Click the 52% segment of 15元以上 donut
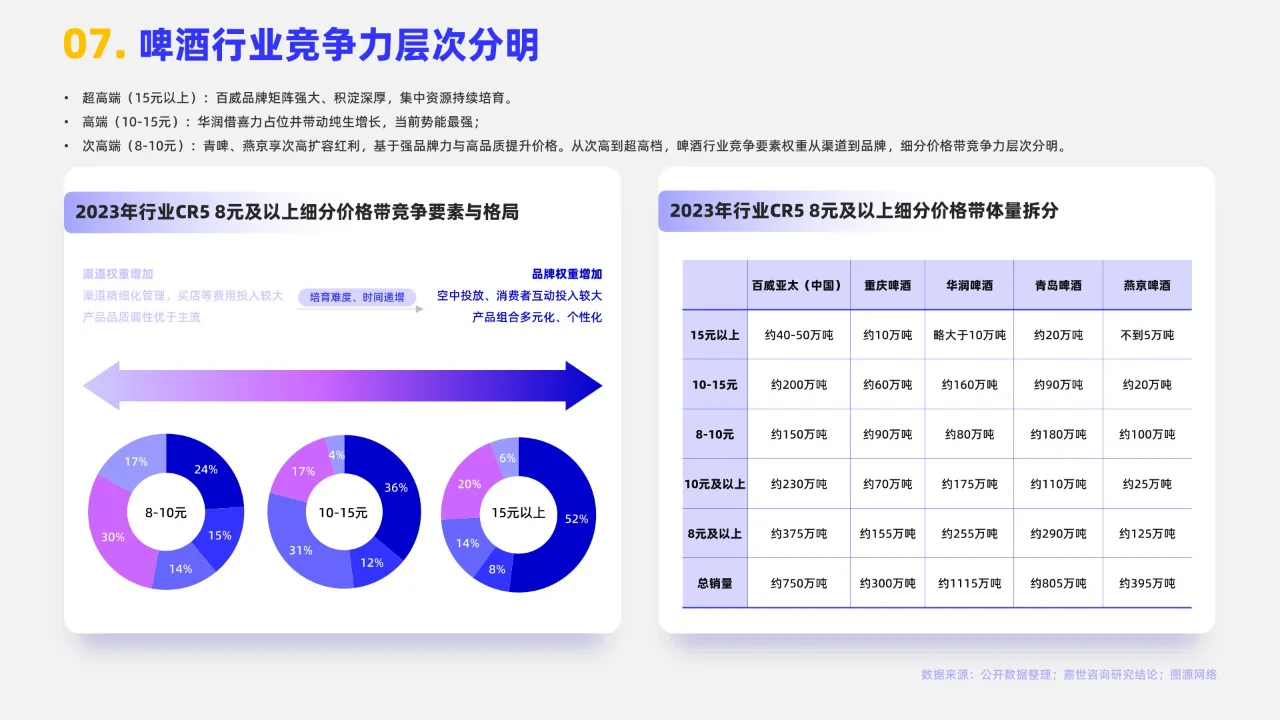 coord(575,519)
